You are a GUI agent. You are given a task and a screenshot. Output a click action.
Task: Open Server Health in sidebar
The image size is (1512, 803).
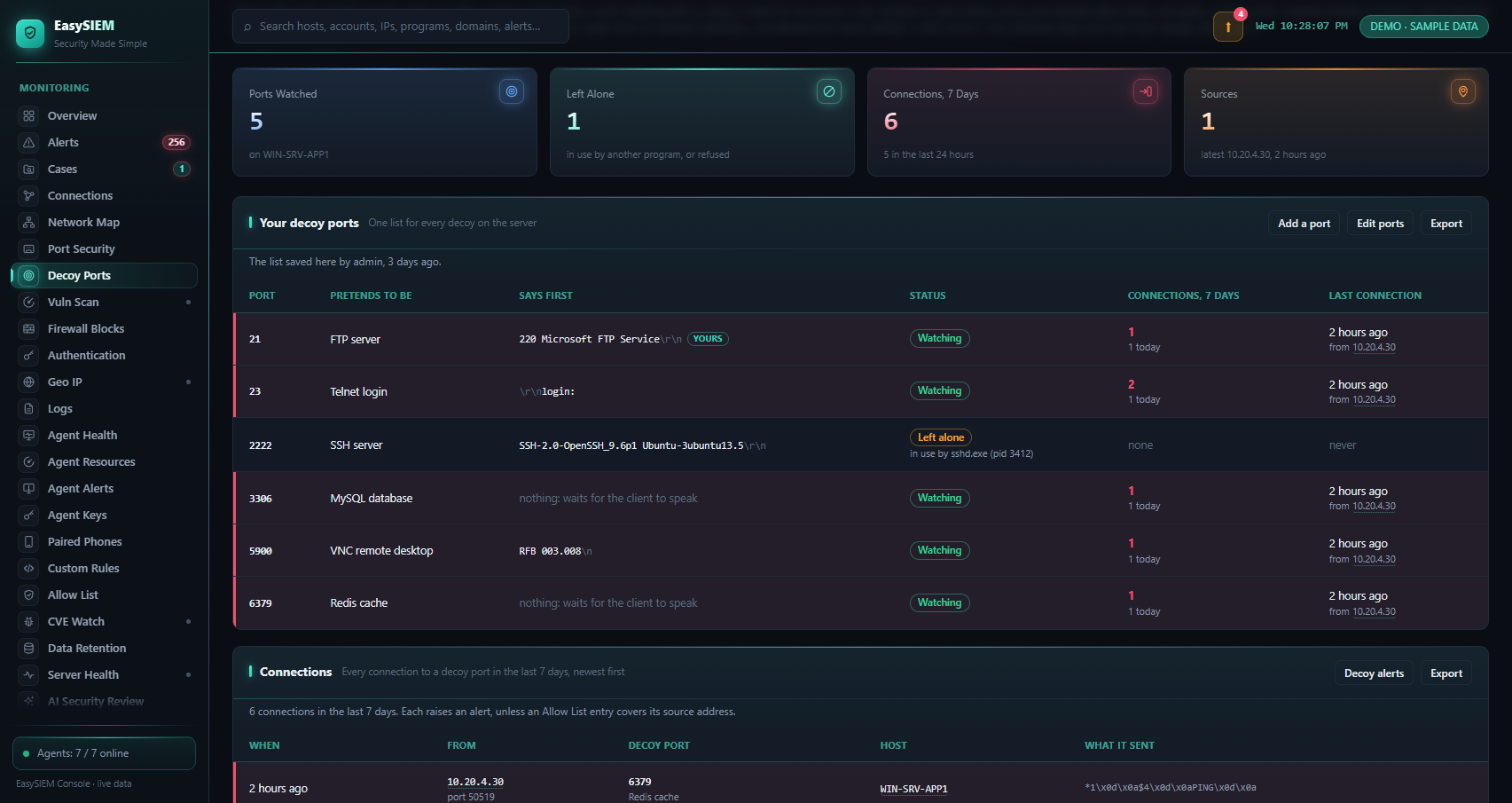click(105, 675)
